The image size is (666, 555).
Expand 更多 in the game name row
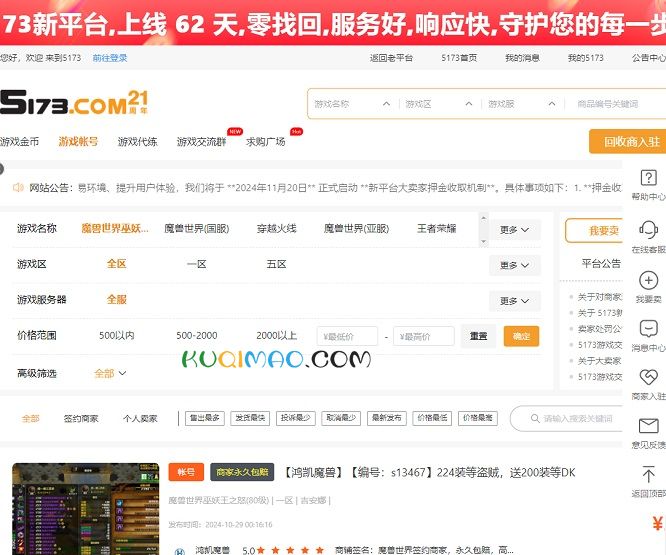point(514,230)
